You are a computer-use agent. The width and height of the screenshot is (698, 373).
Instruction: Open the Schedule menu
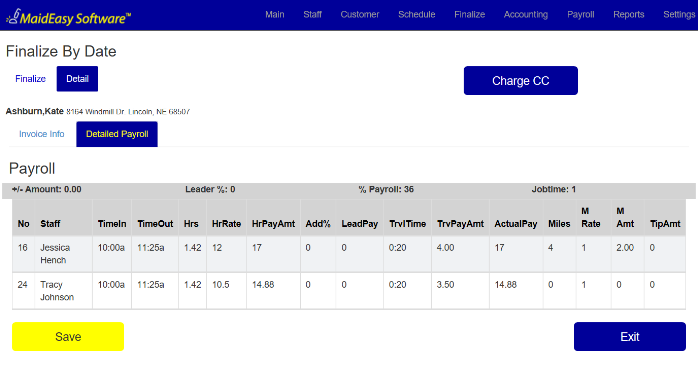tap(417, 14)
